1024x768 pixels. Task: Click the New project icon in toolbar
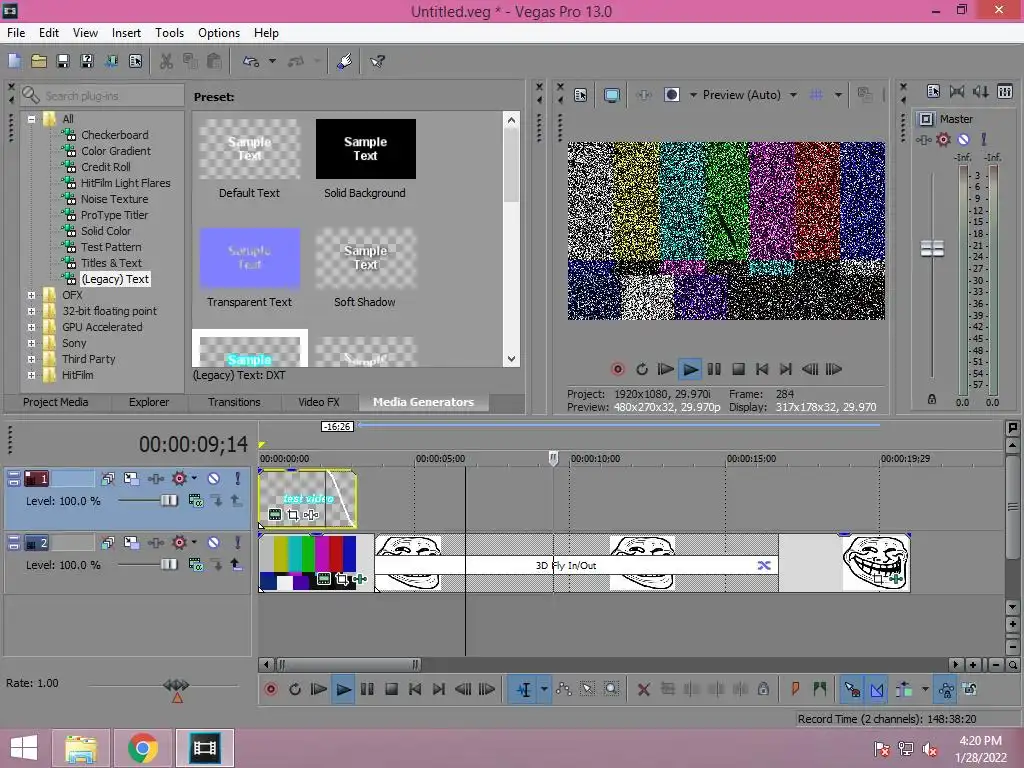14,61
